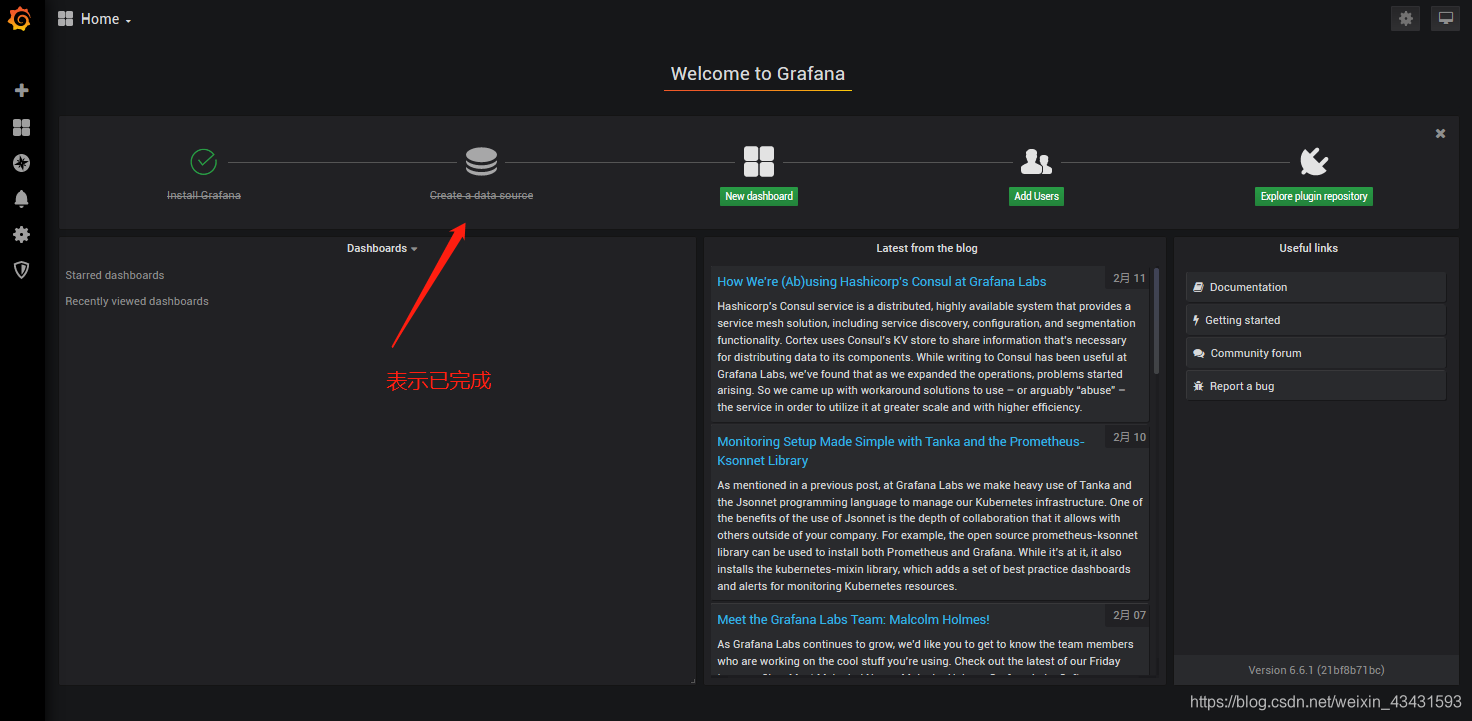Screen dimensions: 1472x721
Task: Click the Add Users button
Action: [x=1036, y=196]
